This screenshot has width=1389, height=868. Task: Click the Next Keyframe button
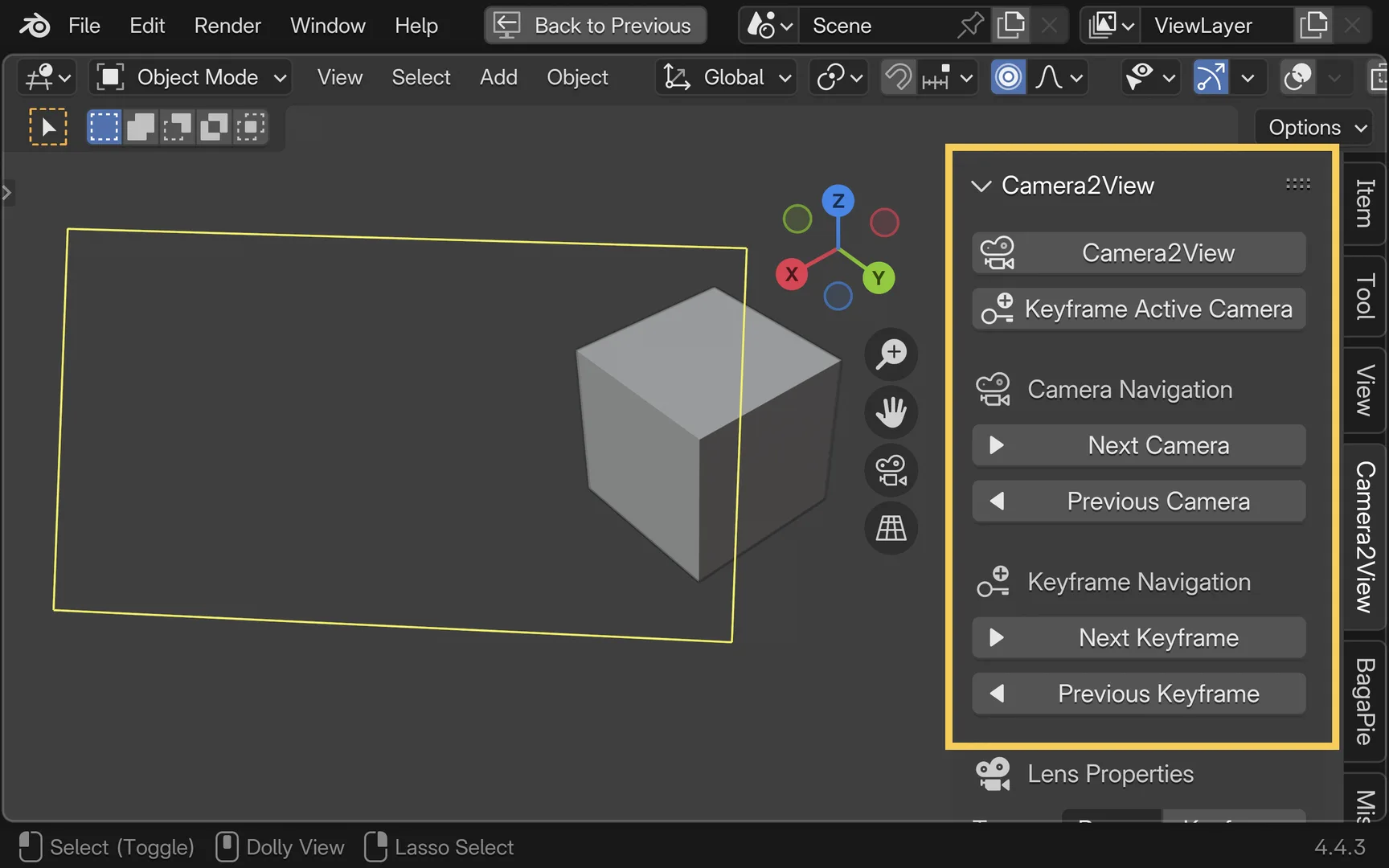pos(1139,638)
